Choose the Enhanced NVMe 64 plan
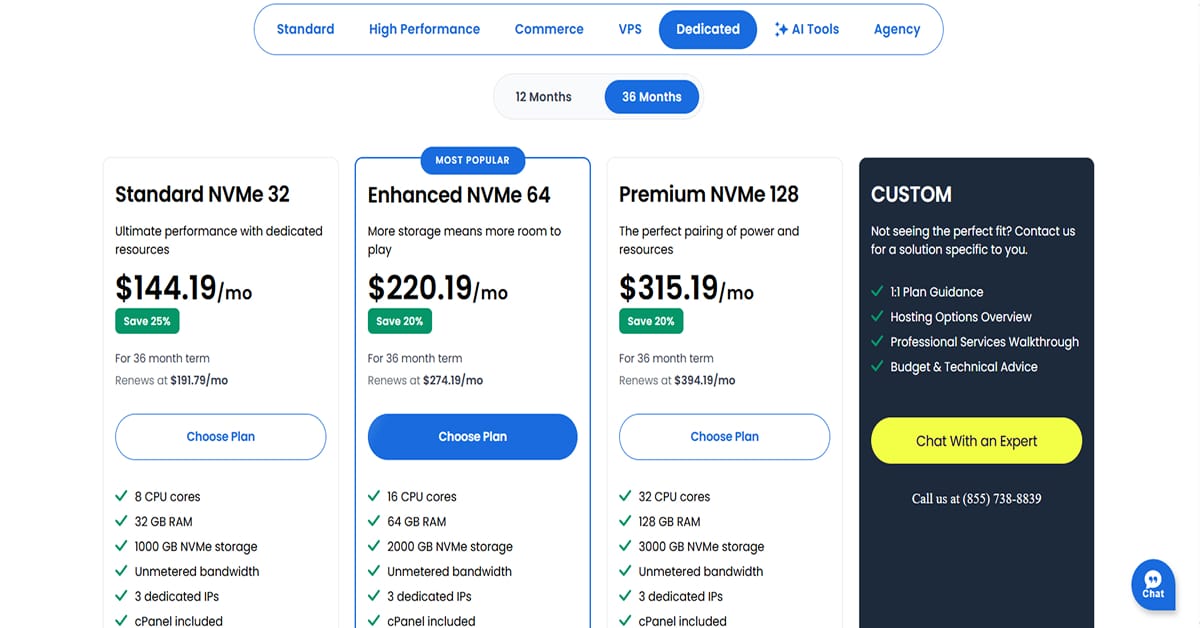The width and height of the screenshot is (1200, 628). [x=473, y=437]
